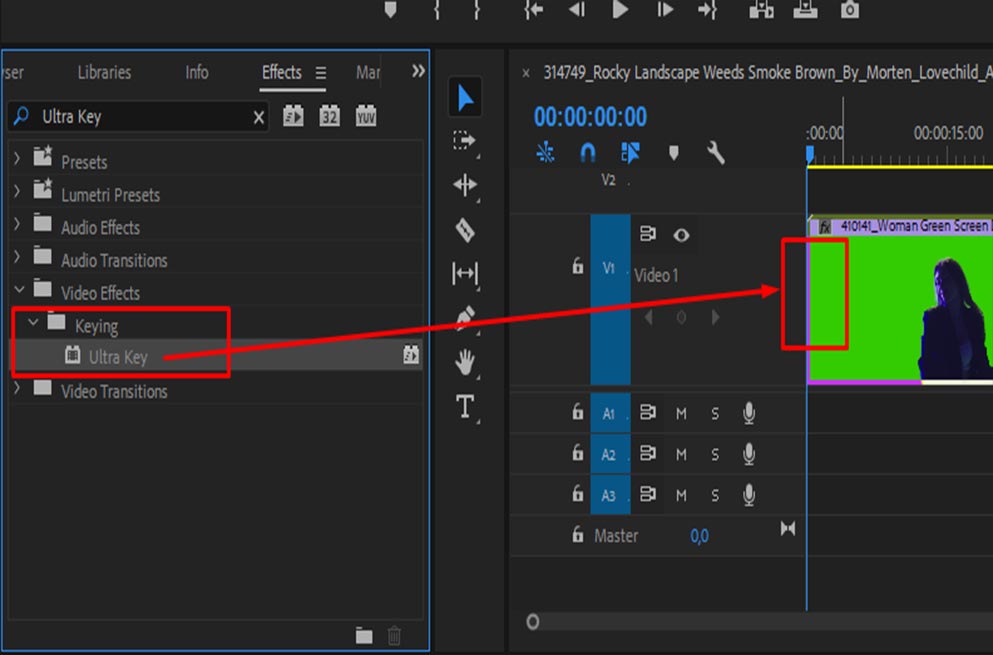Viewport: 993px width, 655px height.
Task: Solo audio track A2
Action: pos(715,454)
